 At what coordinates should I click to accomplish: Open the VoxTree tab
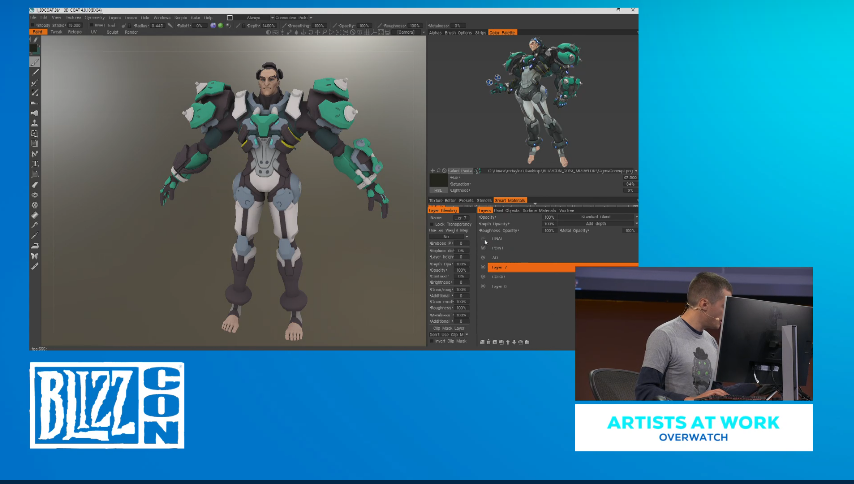tap(566, 210)
